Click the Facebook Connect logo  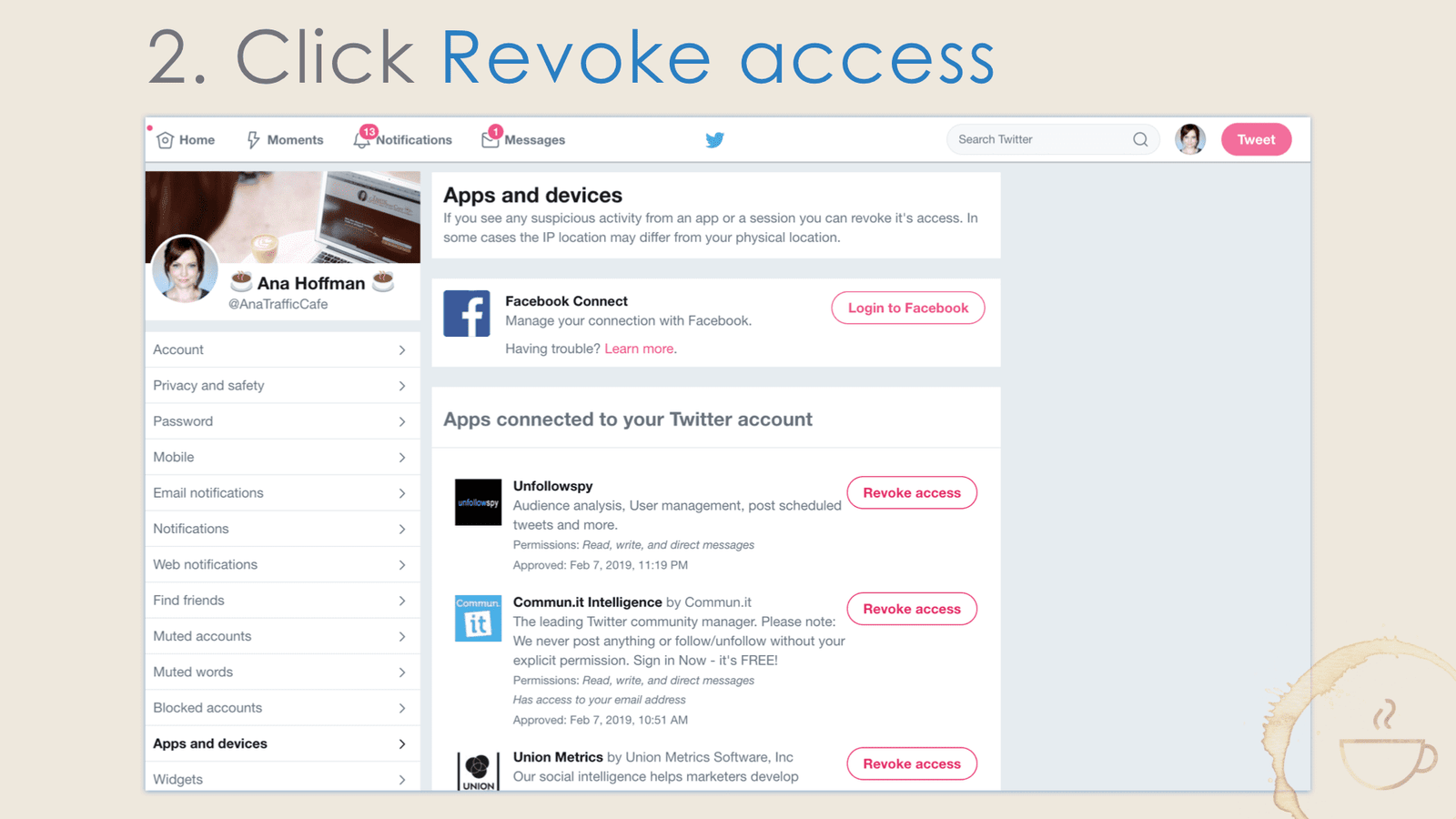tap(467, 312)
